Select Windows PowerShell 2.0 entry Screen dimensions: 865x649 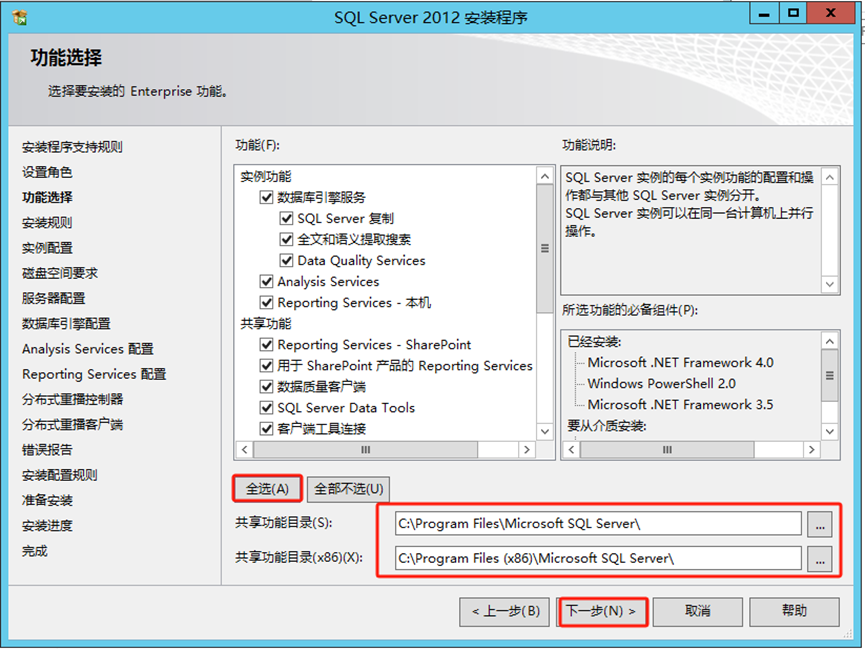tap(661, 384)
